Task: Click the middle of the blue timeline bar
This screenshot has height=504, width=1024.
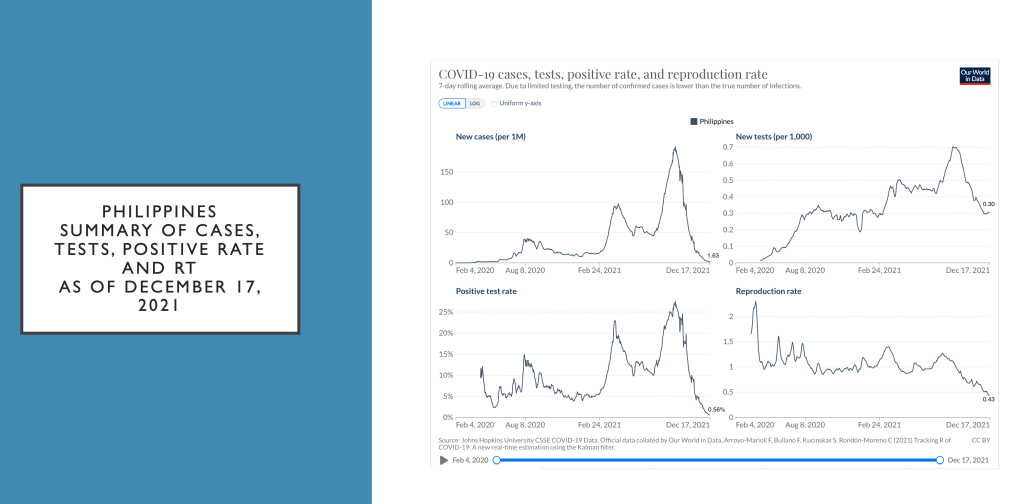Action: [717, 460]
